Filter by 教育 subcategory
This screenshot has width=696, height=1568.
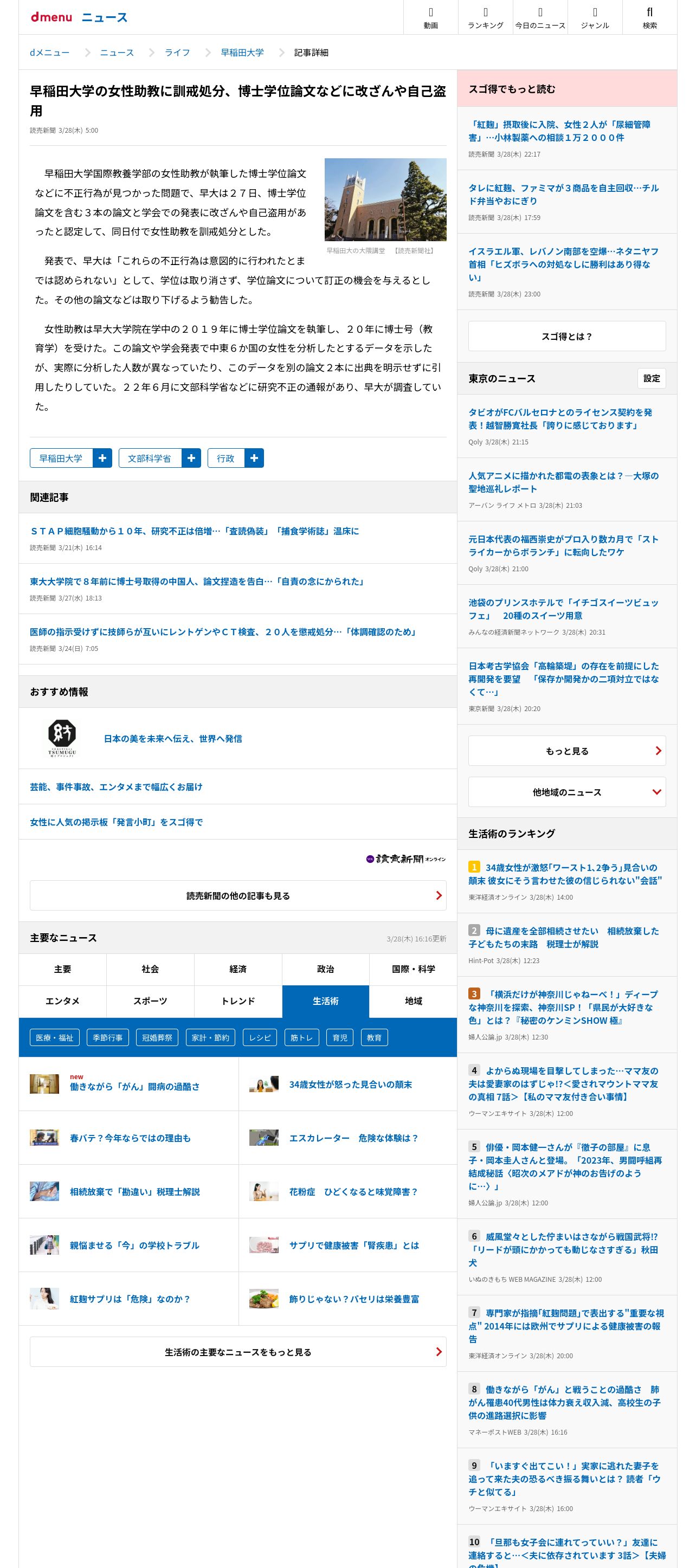[x=375, y=1037]
